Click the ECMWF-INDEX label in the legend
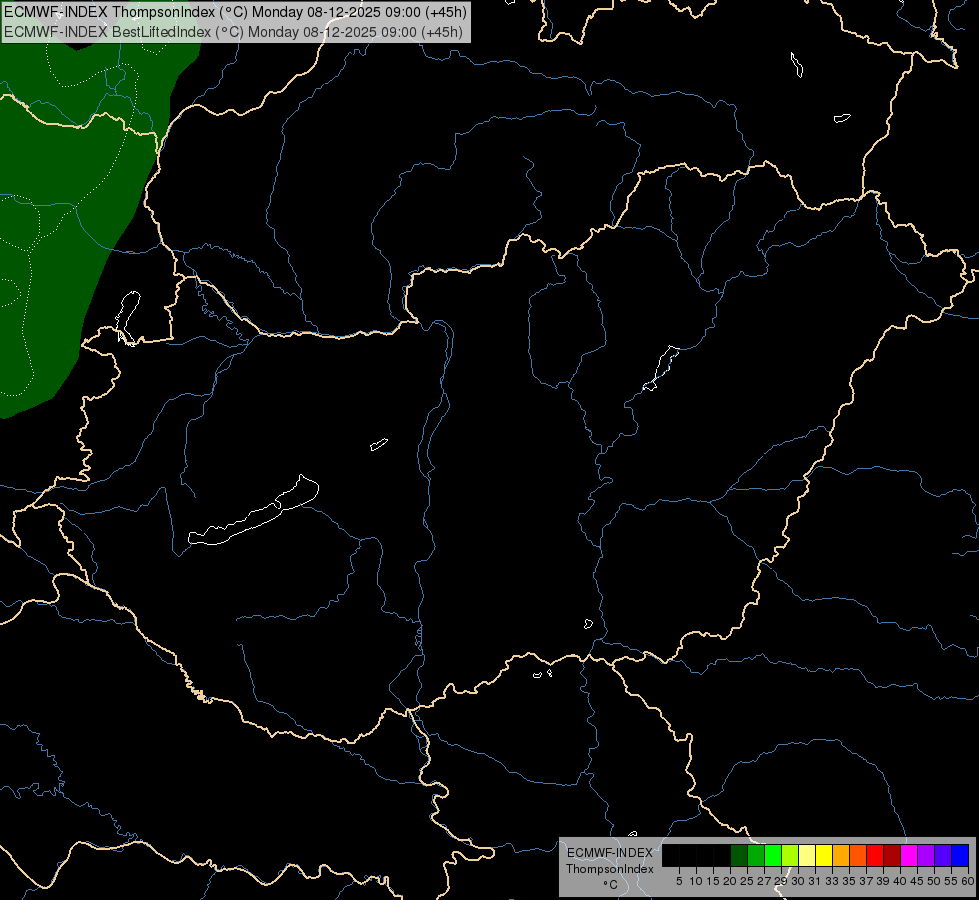The width and height of the screenshot is (979, 900). pos(609,853)
